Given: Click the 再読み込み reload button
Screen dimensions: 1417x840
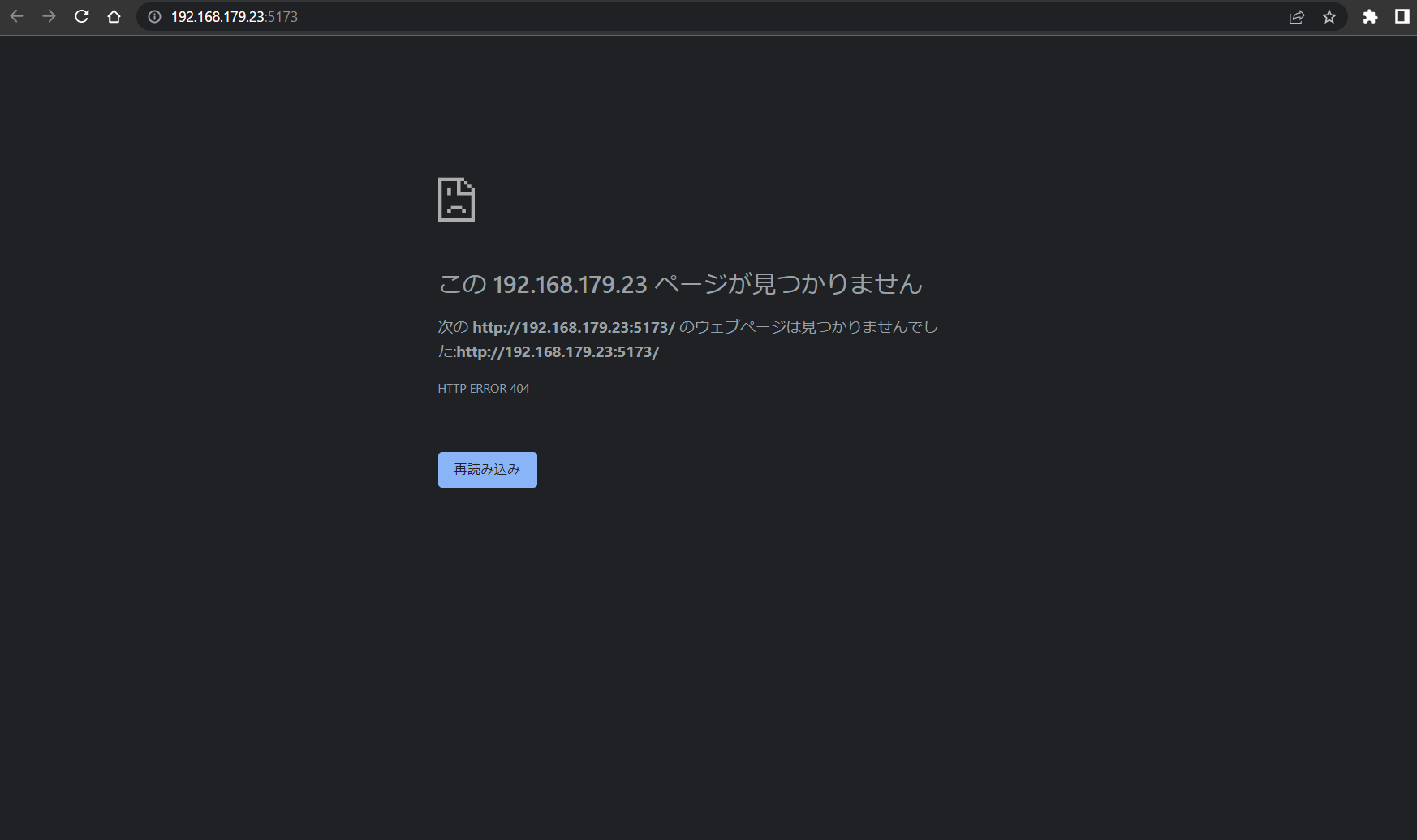Looking at the screenshot, I should [x=488, y=470].
